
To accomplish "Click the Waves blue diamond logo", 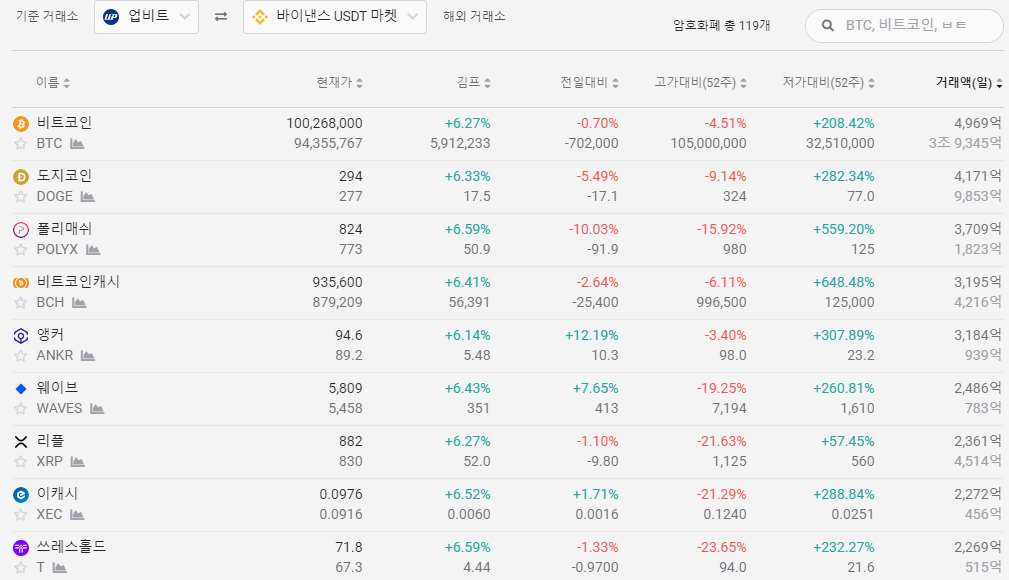I will (x=20, y=388).
